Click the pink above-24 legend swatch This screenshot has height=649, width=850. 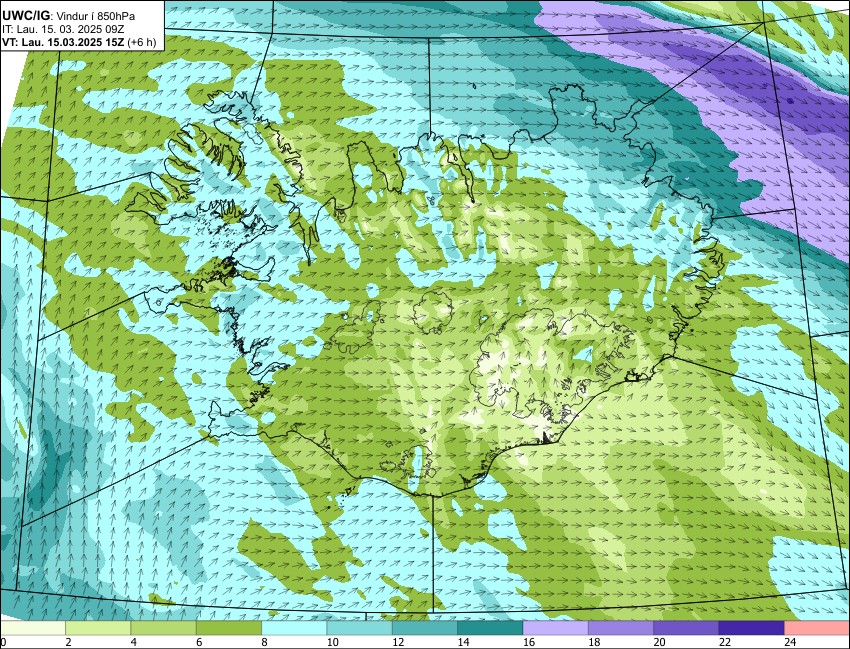pyautogui.click(x=817, y=628)
